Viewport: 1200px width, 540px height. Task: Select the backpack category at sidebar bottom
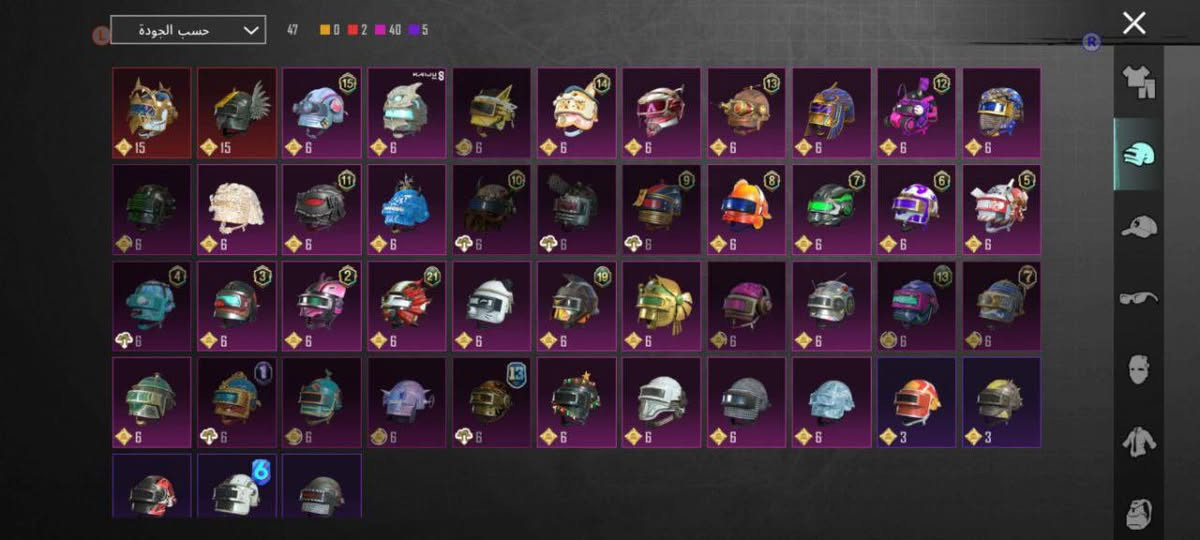click(1138, 510)
